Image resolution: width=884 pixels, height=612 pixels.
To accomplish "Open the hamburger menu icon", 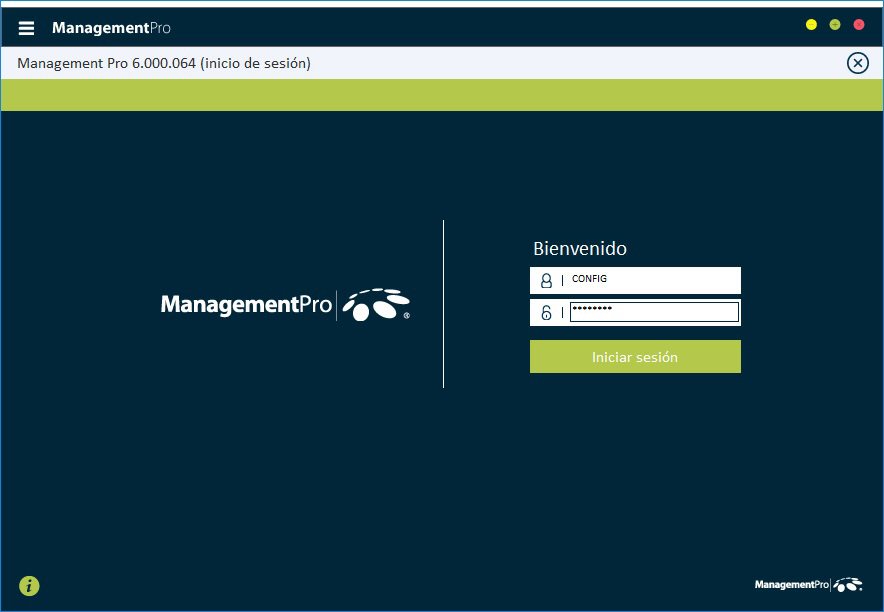I will coord(26,28).
